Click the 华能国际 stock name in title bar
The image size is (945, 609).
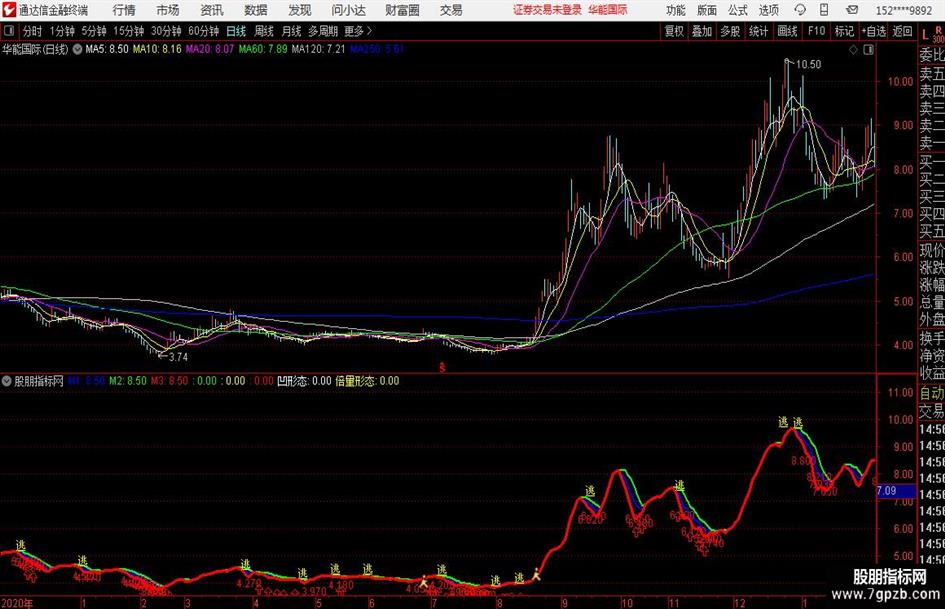tap(608, 10)
